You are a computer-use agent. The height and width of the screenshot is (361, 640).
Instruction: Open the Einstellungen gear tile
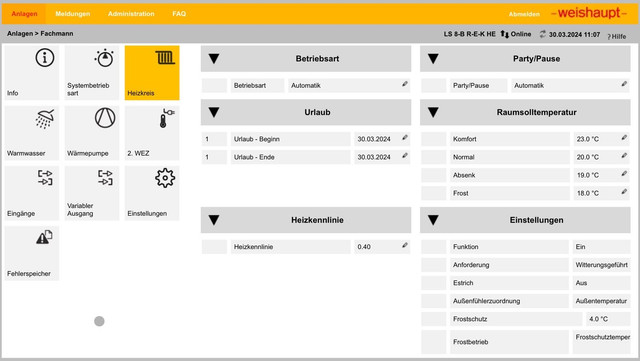(152, 193)
